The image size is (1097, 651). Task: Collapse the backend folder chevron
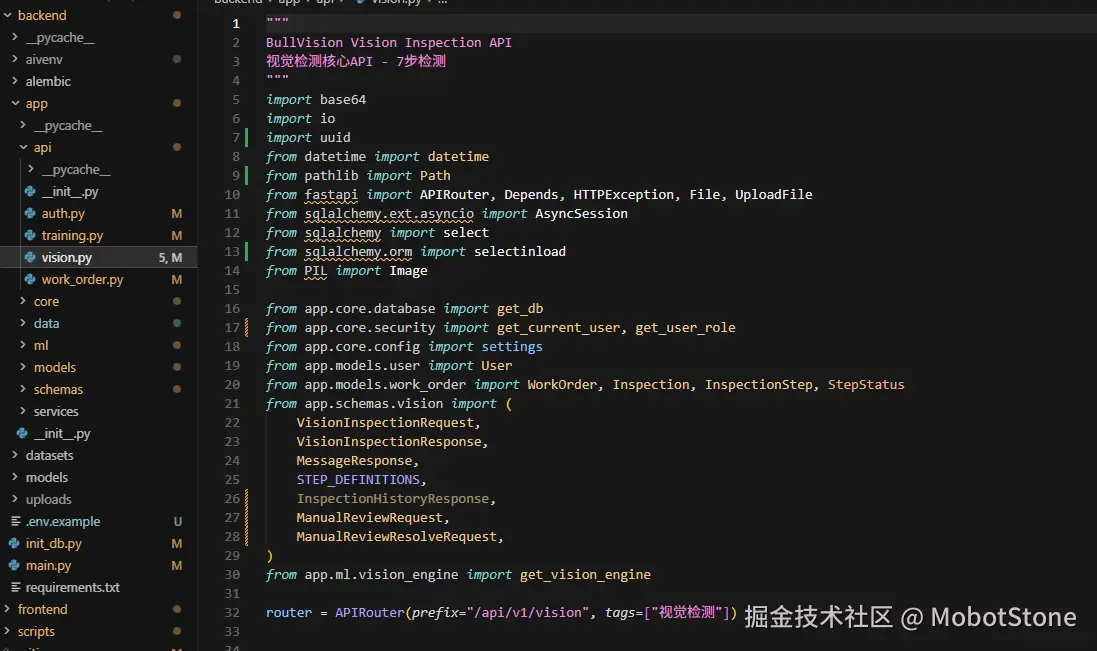click(x=8, y=15)
